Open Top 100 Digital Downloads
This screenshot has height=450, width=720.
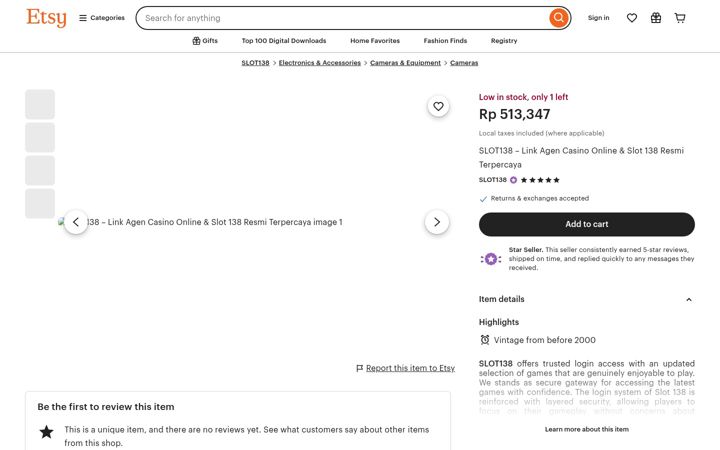coord(284,41)
